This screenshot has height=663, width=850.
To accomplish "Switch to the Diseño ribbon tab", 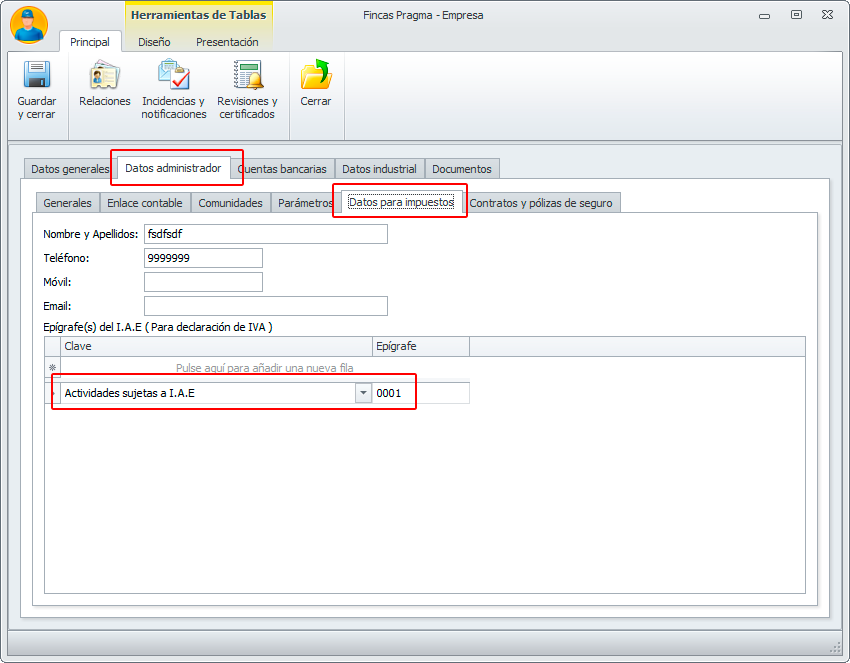I will pos(154,42).
